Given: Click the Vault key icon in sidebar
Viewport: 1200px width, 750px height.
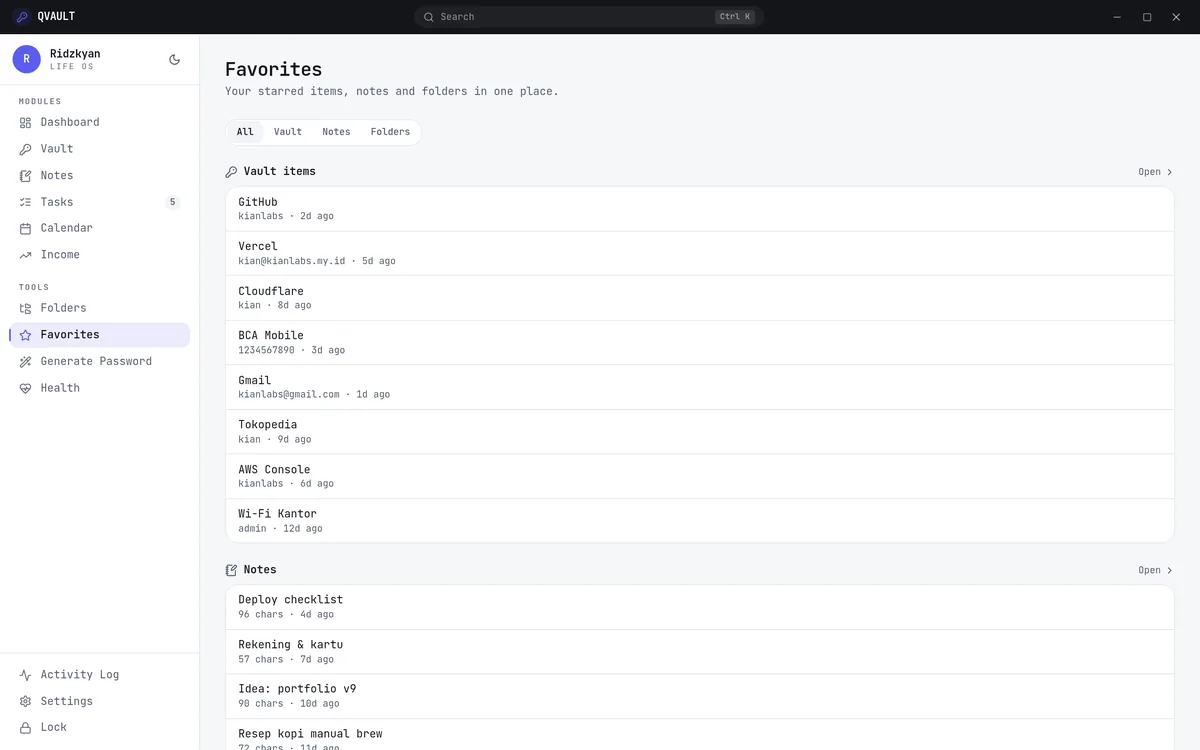Looking at the screenshot, I should [x=26, y=149].
